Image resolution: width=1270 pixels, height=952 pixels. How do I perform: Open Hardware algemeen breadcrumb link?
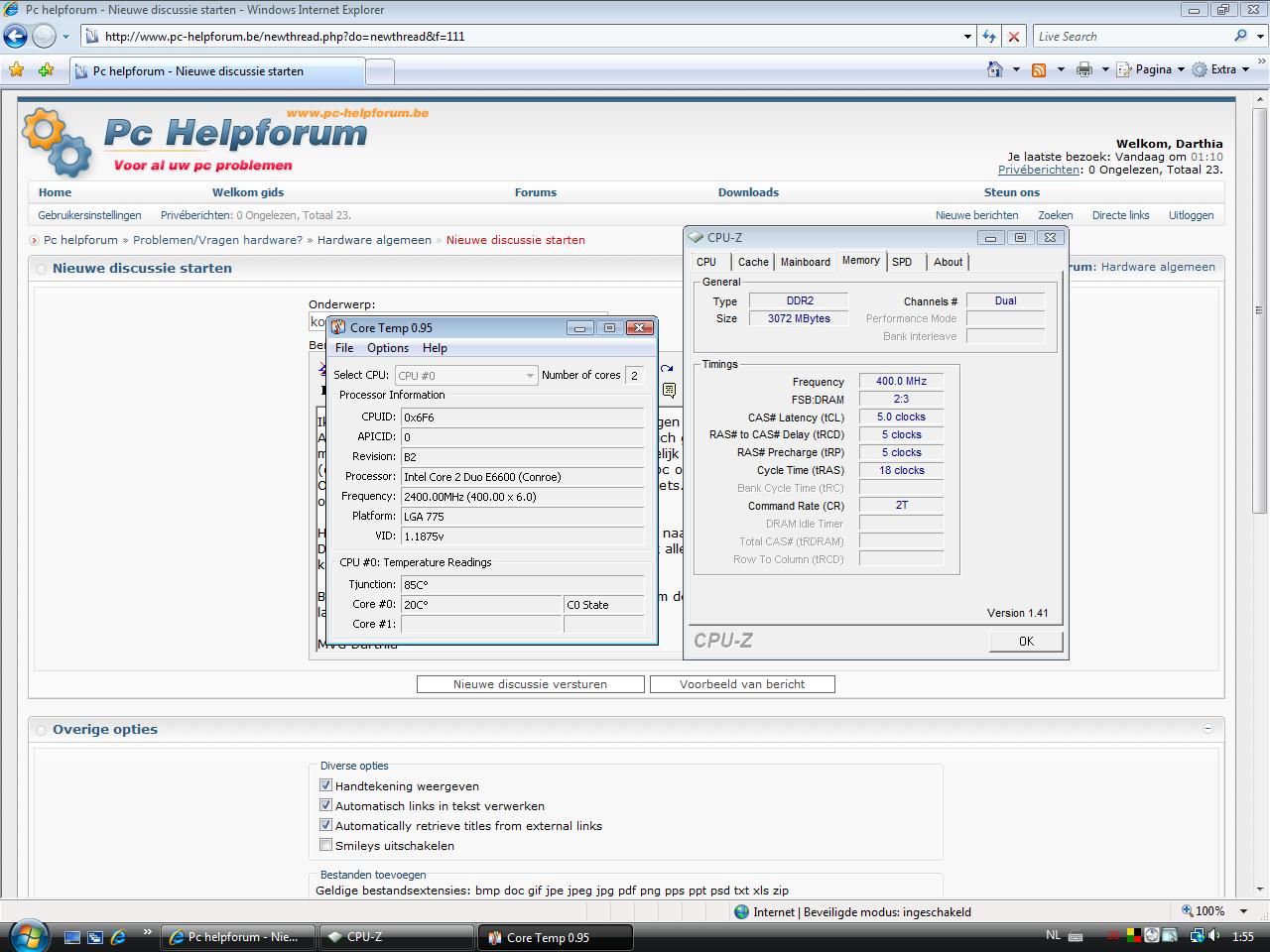(374, 240)
